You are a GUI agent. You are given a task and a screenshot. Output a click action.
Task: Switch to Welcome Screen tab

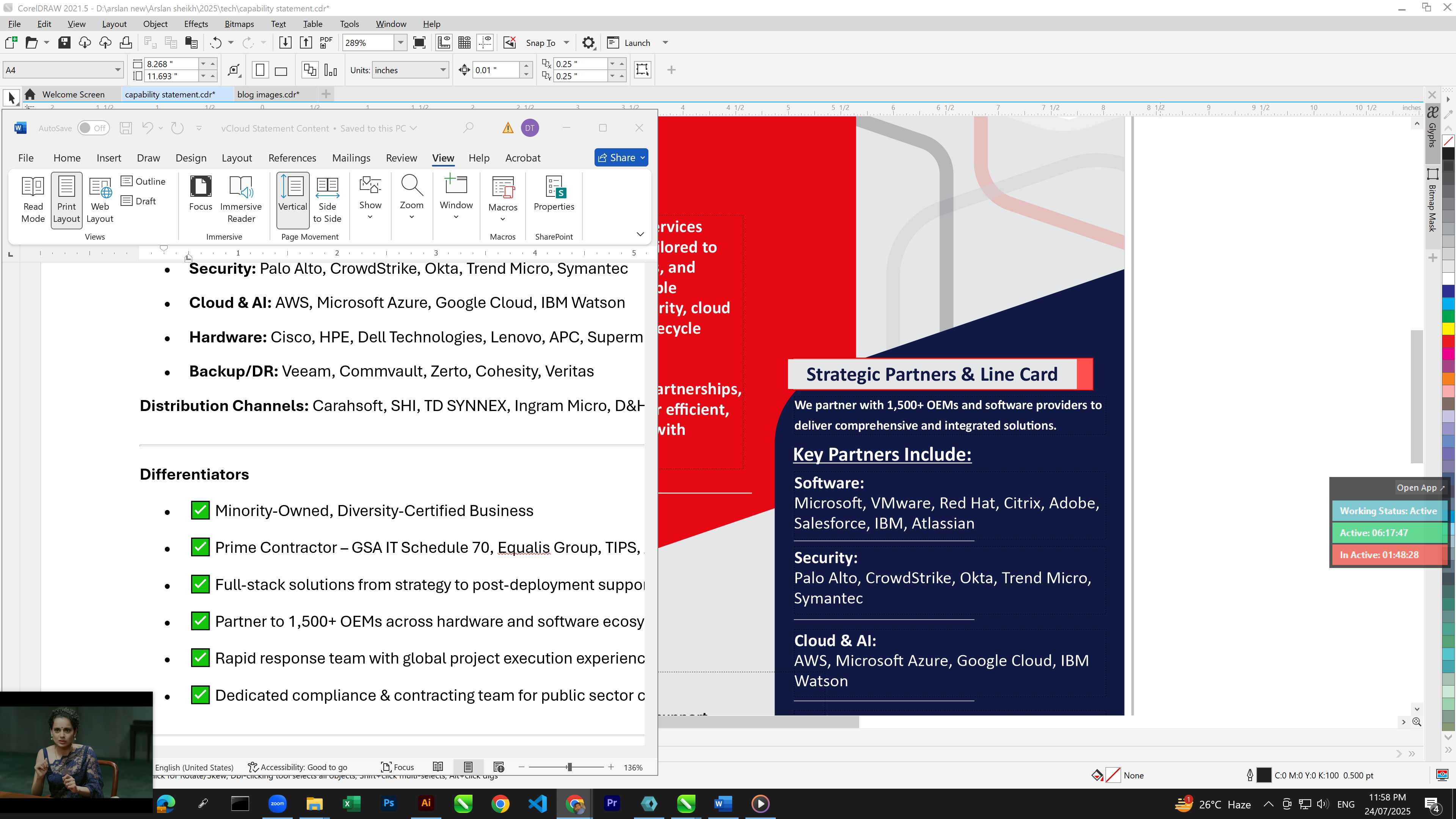pyautogui.click(x=73, y=94)
